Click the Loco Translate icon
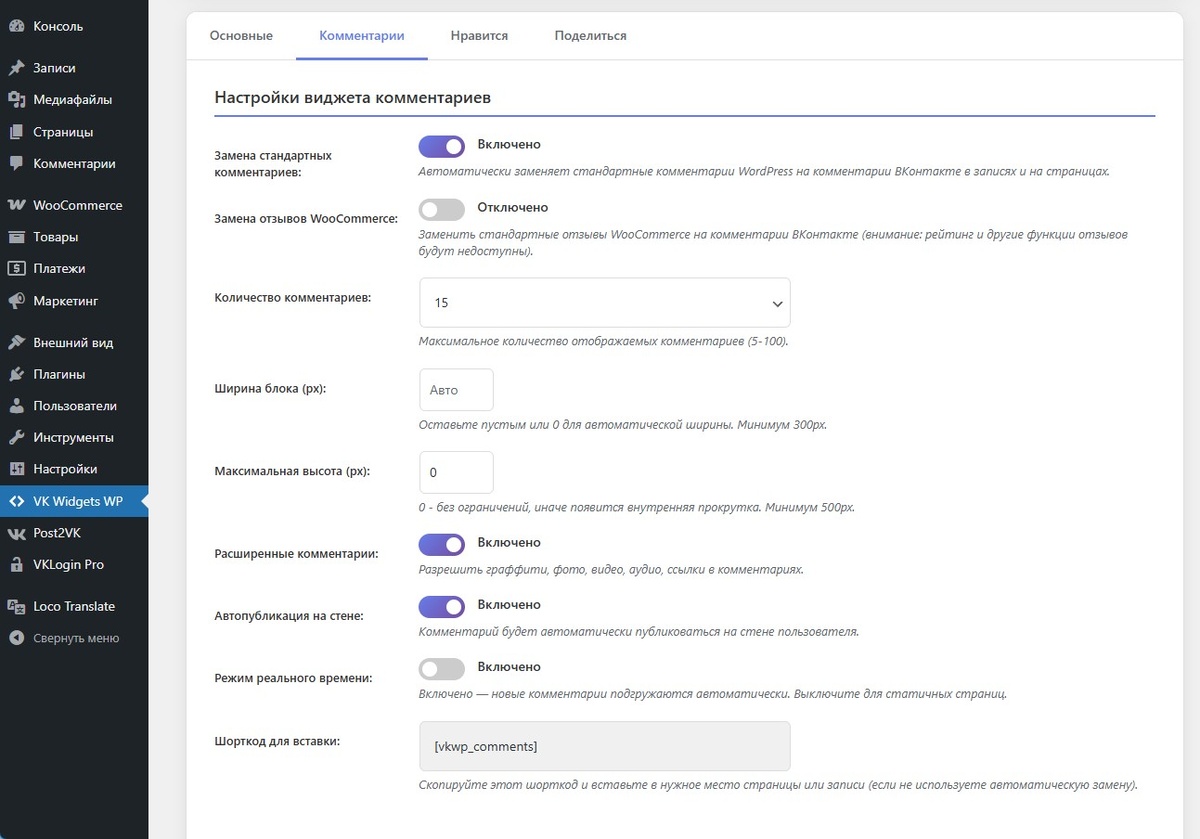 [16, 606]
